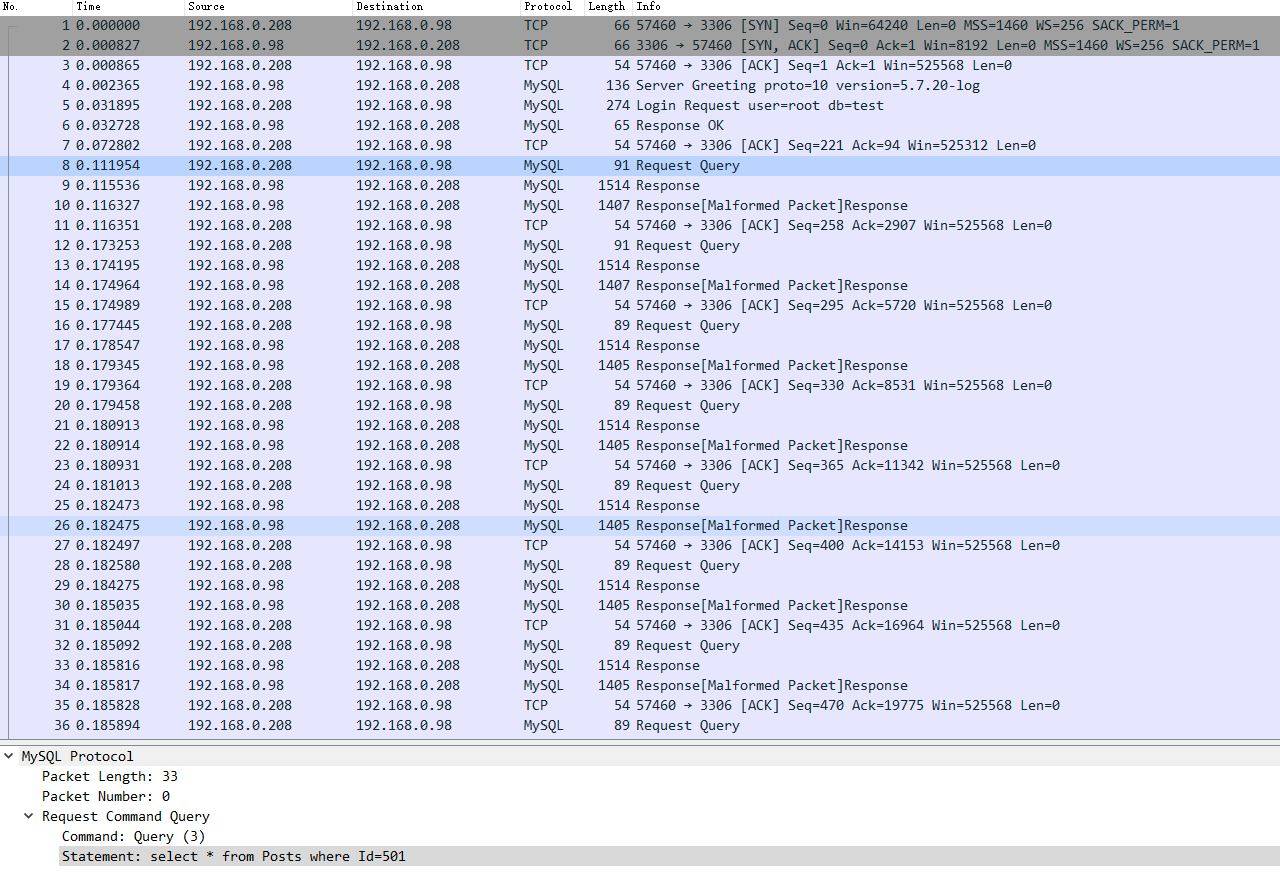This screenshot has height=878, width=1280.
Task: Sort packets by the Length column
Action: click(x=605, y=7)
